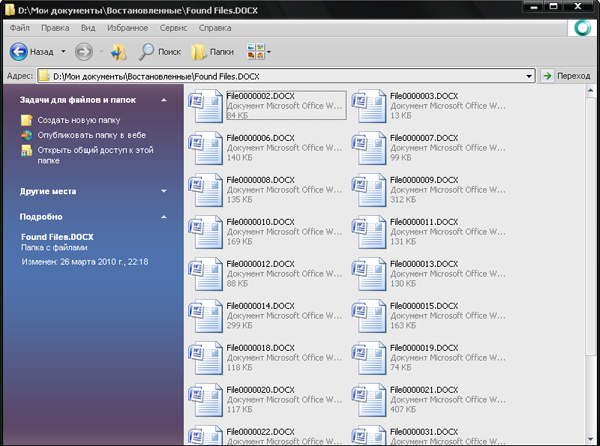Click 'Создать новую папку' link
Viewport: 600px width, 446px height.
(x=79, y=120)
